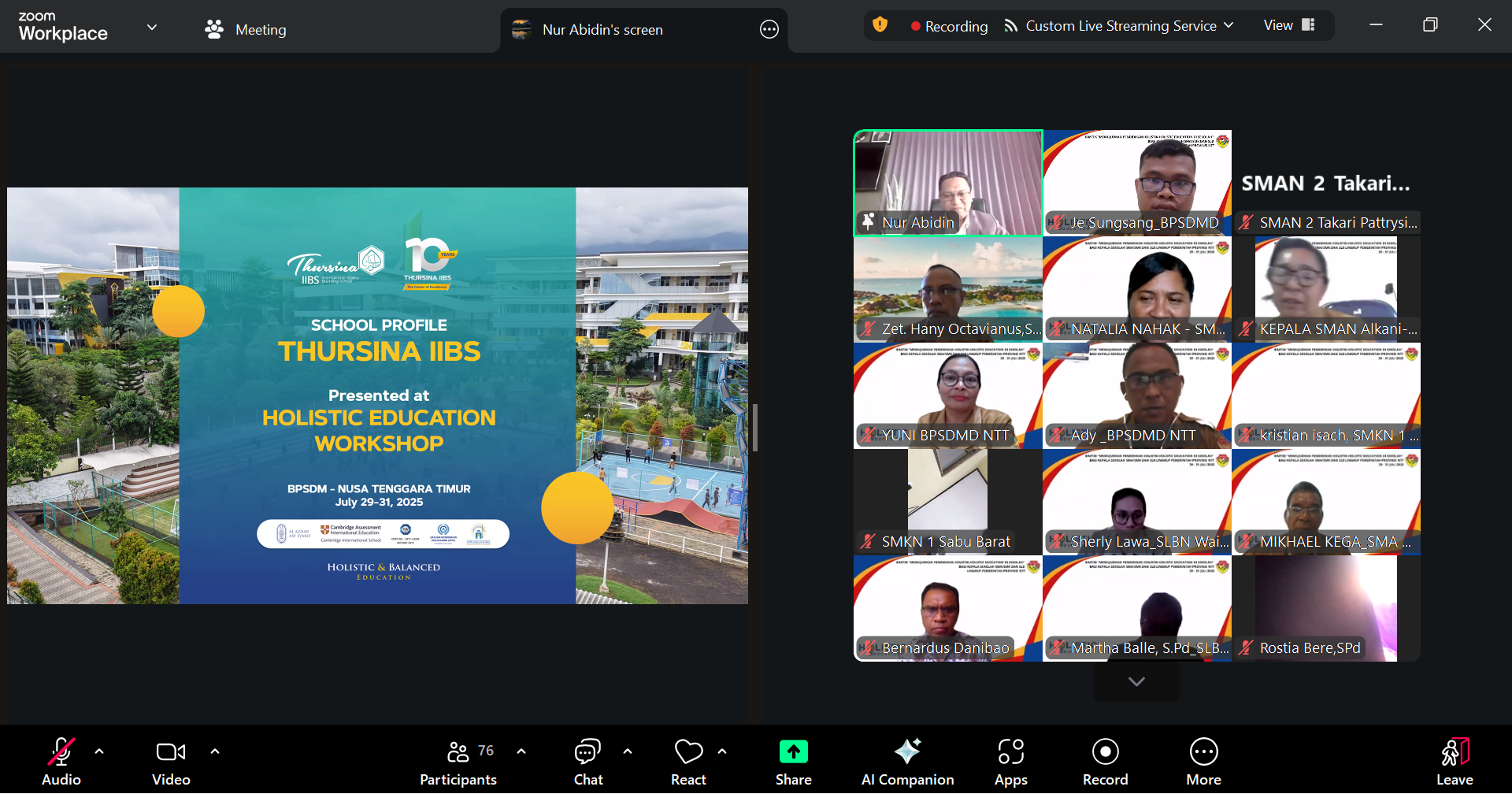1512x794 pixels.
Task: Select MIKHAEL KEGA_SMA video tile
Action: tap(1326, 502)
